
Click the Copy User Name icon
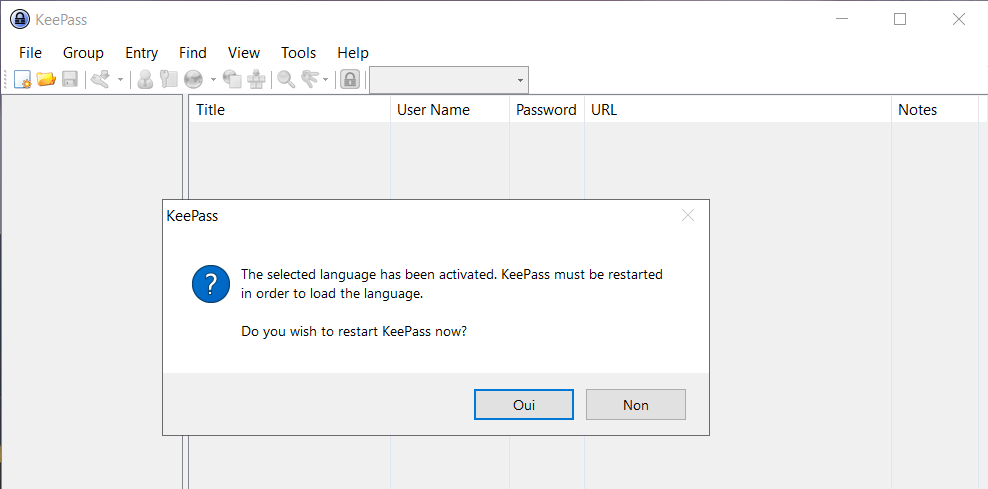tap(146, 80)
